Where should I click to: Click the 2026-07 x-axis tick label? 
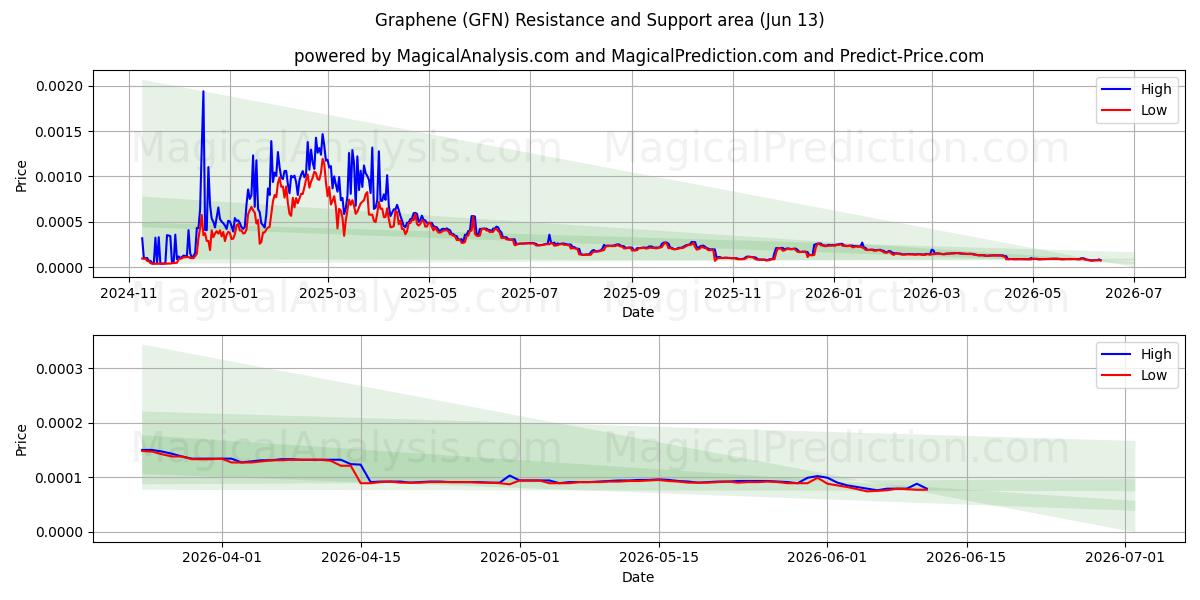coord(1134,293)
